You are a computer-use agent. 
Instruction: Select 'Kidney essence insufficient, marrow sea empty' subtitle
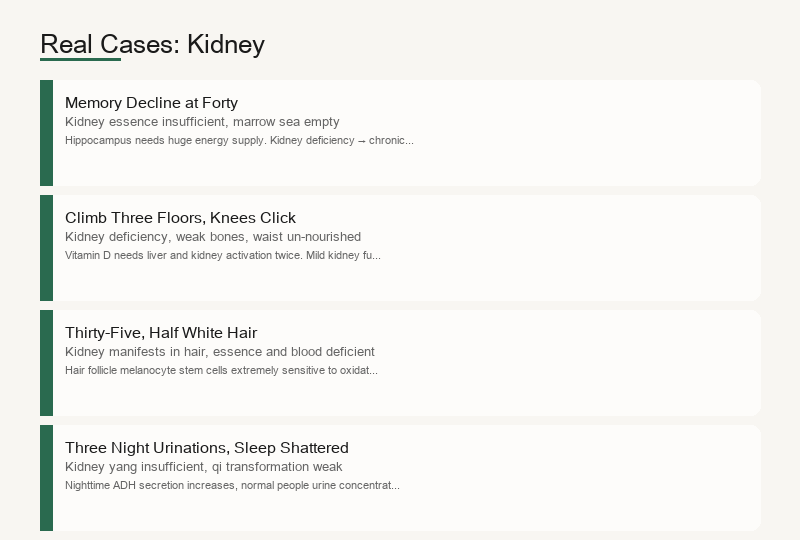(202, 121)
